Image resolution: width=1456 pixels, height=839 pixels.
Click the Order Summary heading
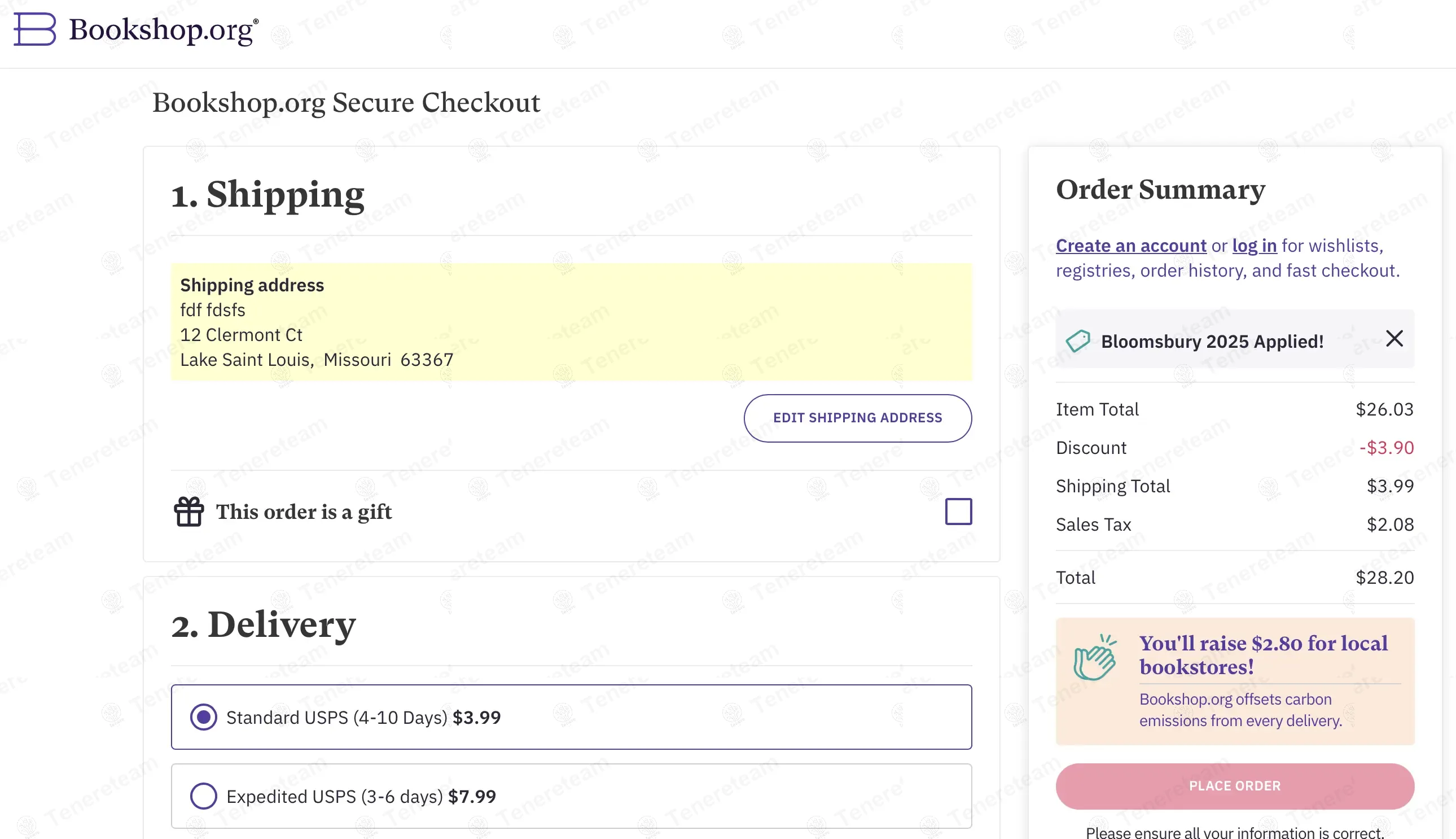coord(1160,190)
